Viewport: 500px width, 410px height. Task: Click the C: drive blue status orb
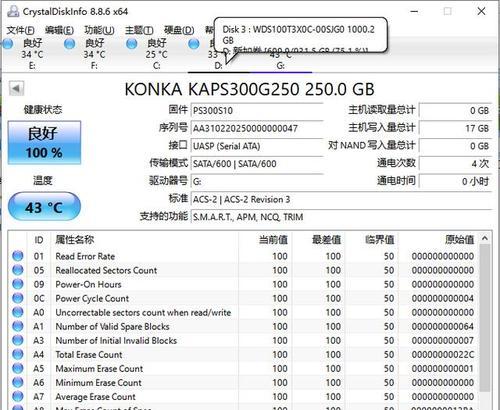click(132, 44)
